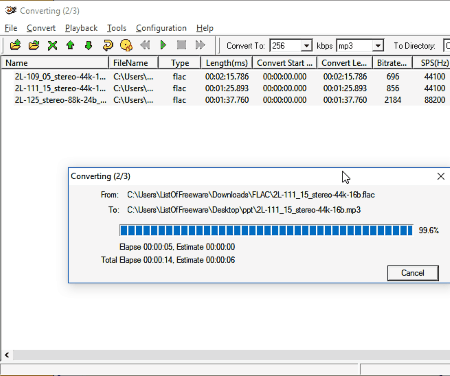Click length value 00:02:15.786 in Length column
Screen dimensions: 450x376
pos(227,77)
